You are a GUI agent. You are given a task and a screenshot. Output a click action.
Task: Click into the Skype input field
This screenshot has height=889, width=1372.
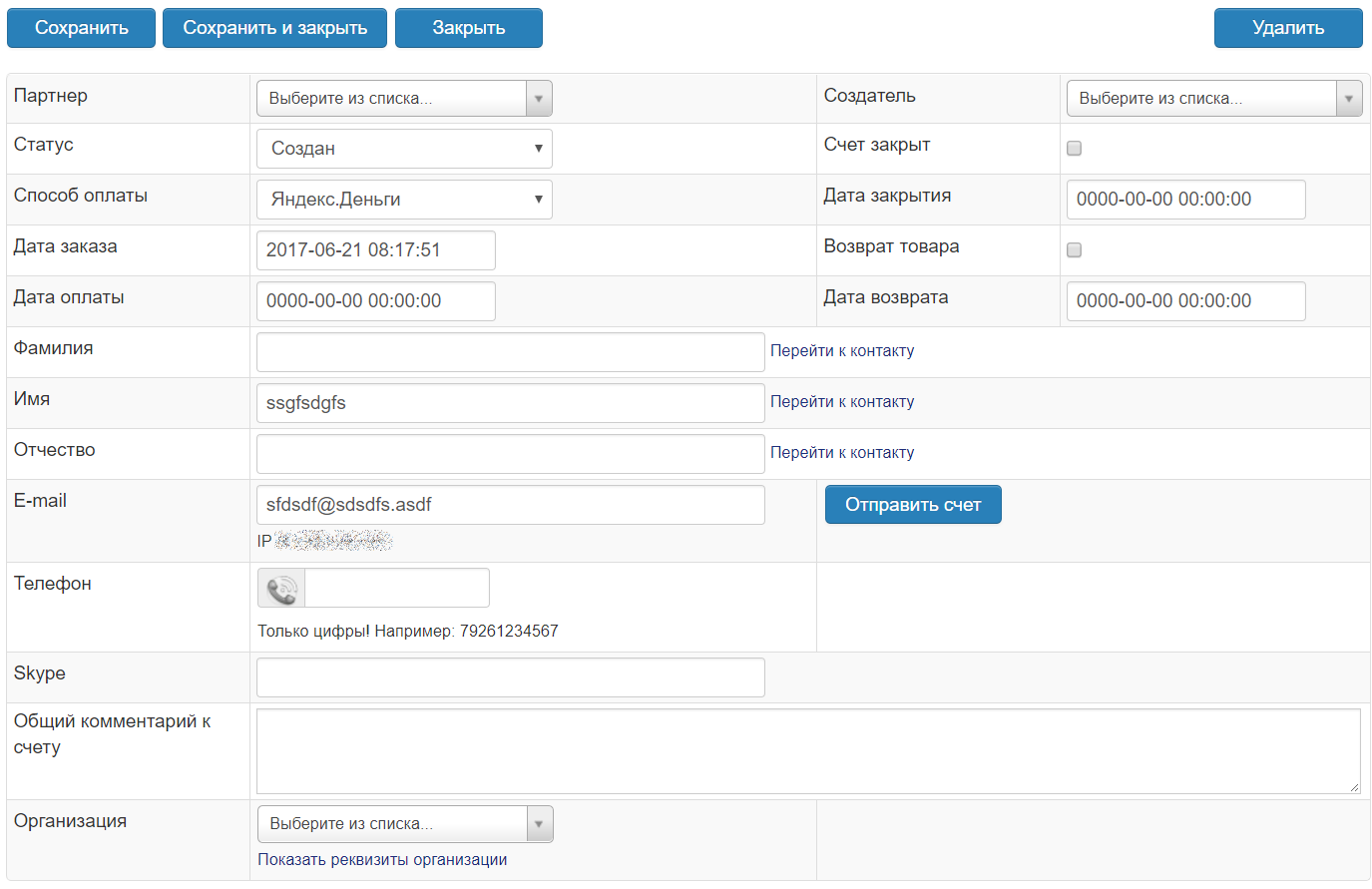510,677
